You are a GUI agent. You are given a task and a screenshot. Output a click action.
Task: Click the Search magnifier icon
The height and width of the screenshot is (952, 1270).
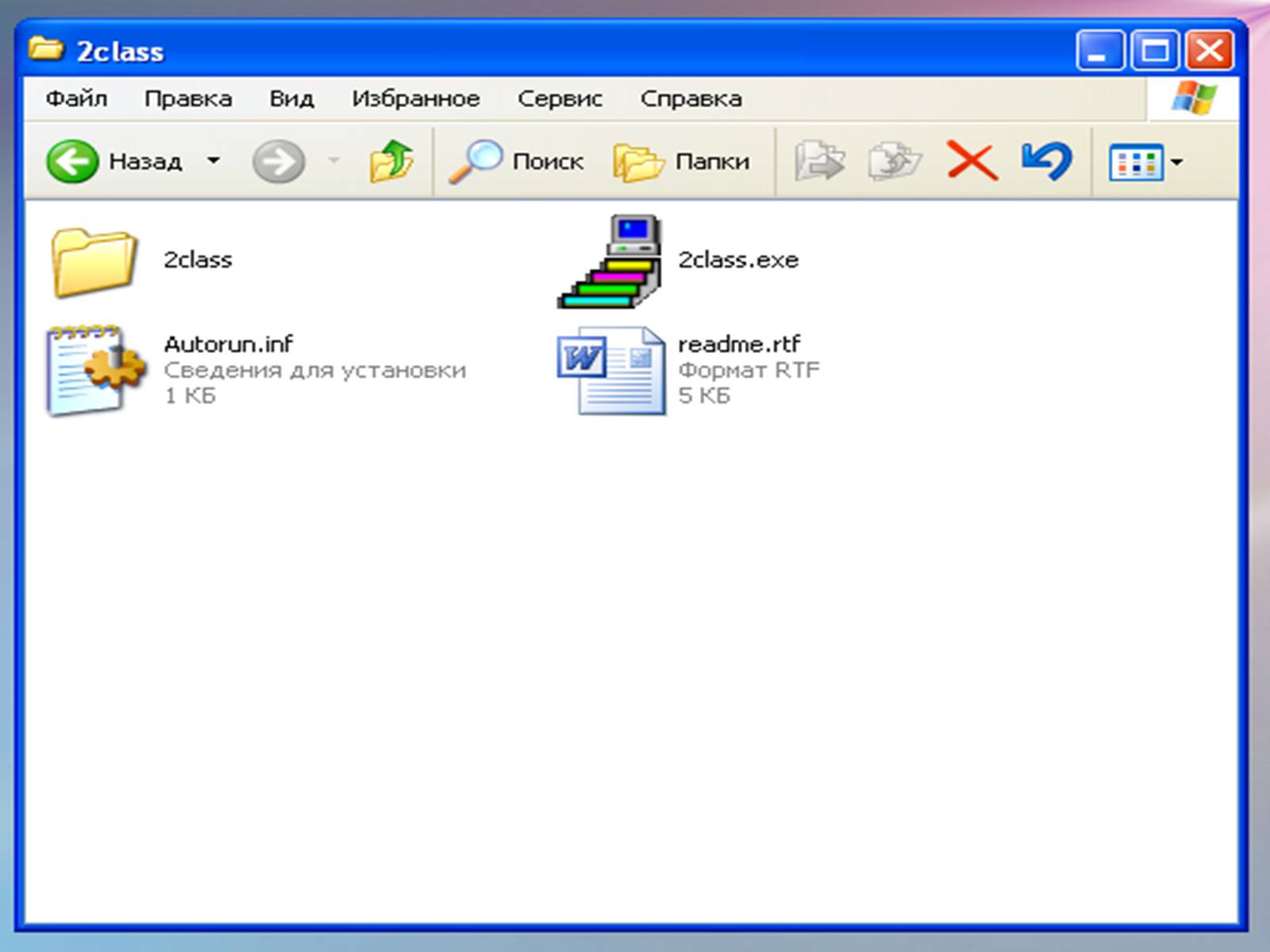point(475,161)
